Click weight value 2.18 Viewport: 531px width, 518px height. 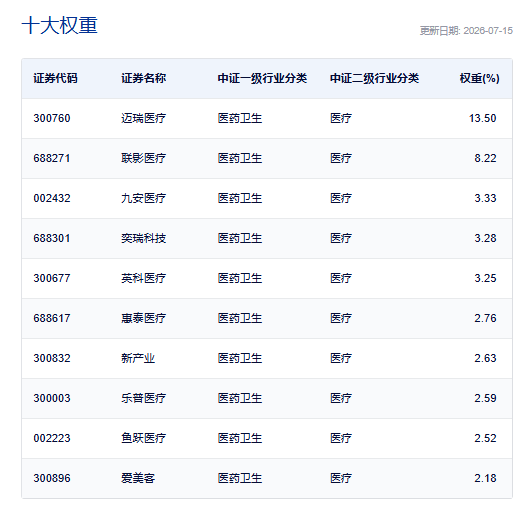[485, 478]
